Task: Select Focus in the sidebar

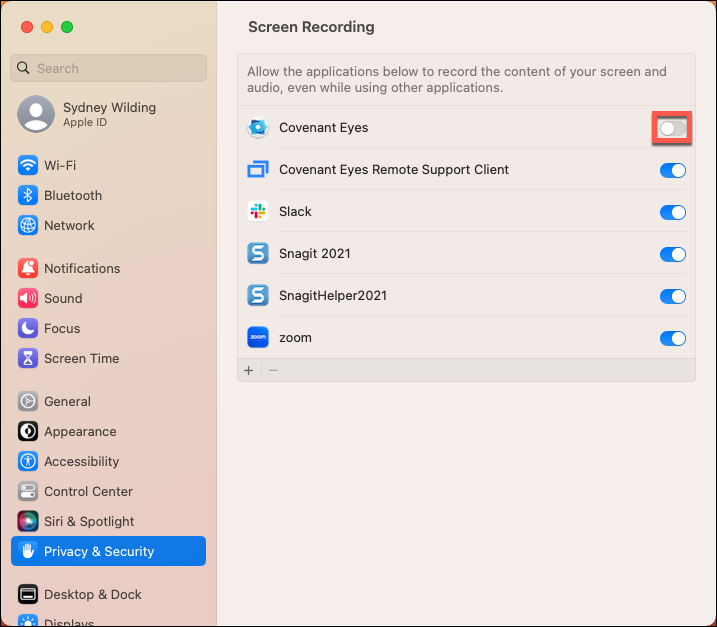Action: pos(108,328)
